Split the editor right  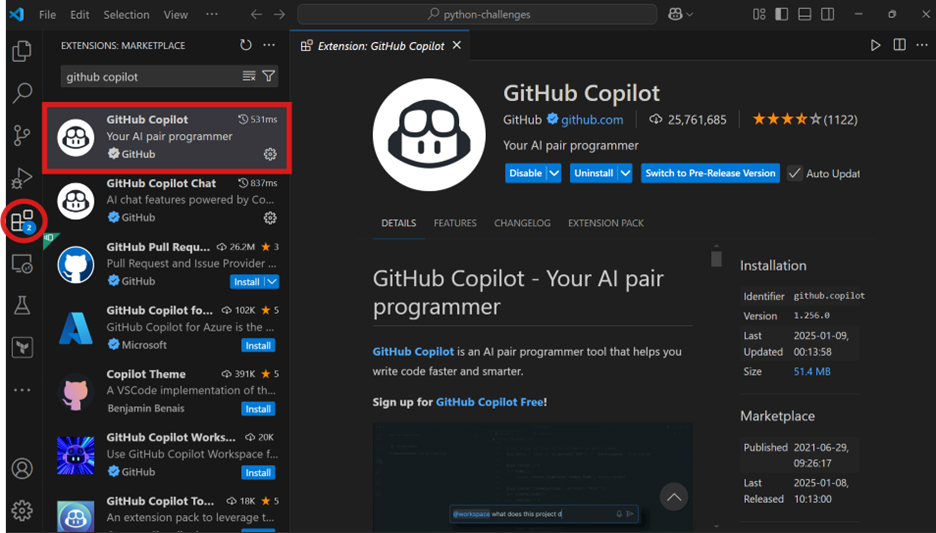pyautogui.click(x=899, y=45)
